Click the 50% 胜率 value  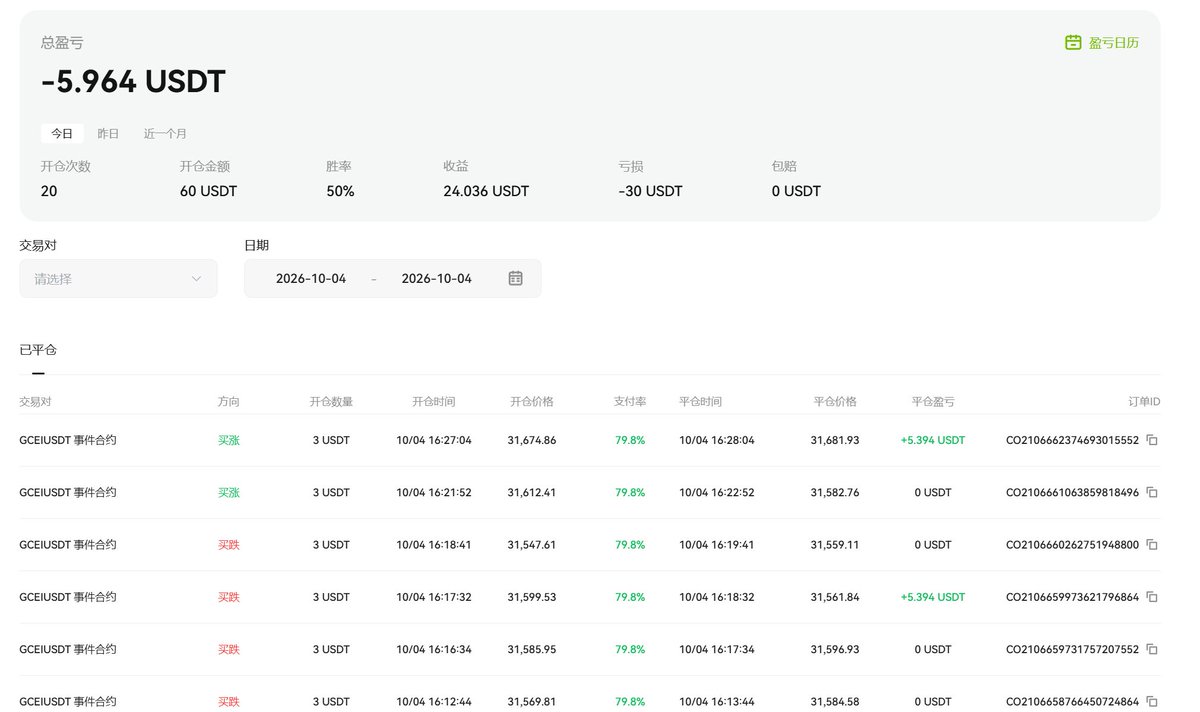pyautogui.click(x=340, y=191)
